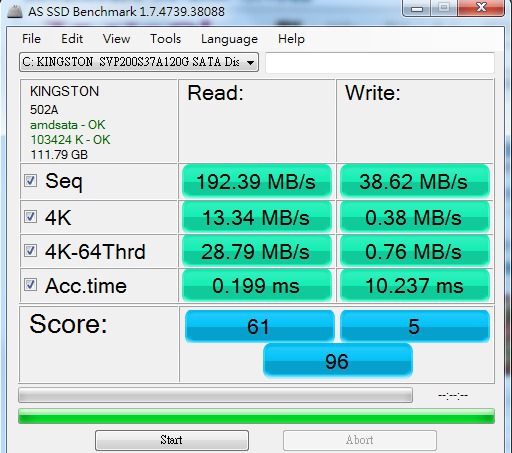
Task: Open the Help menu
Action: (x=291, y=39)
